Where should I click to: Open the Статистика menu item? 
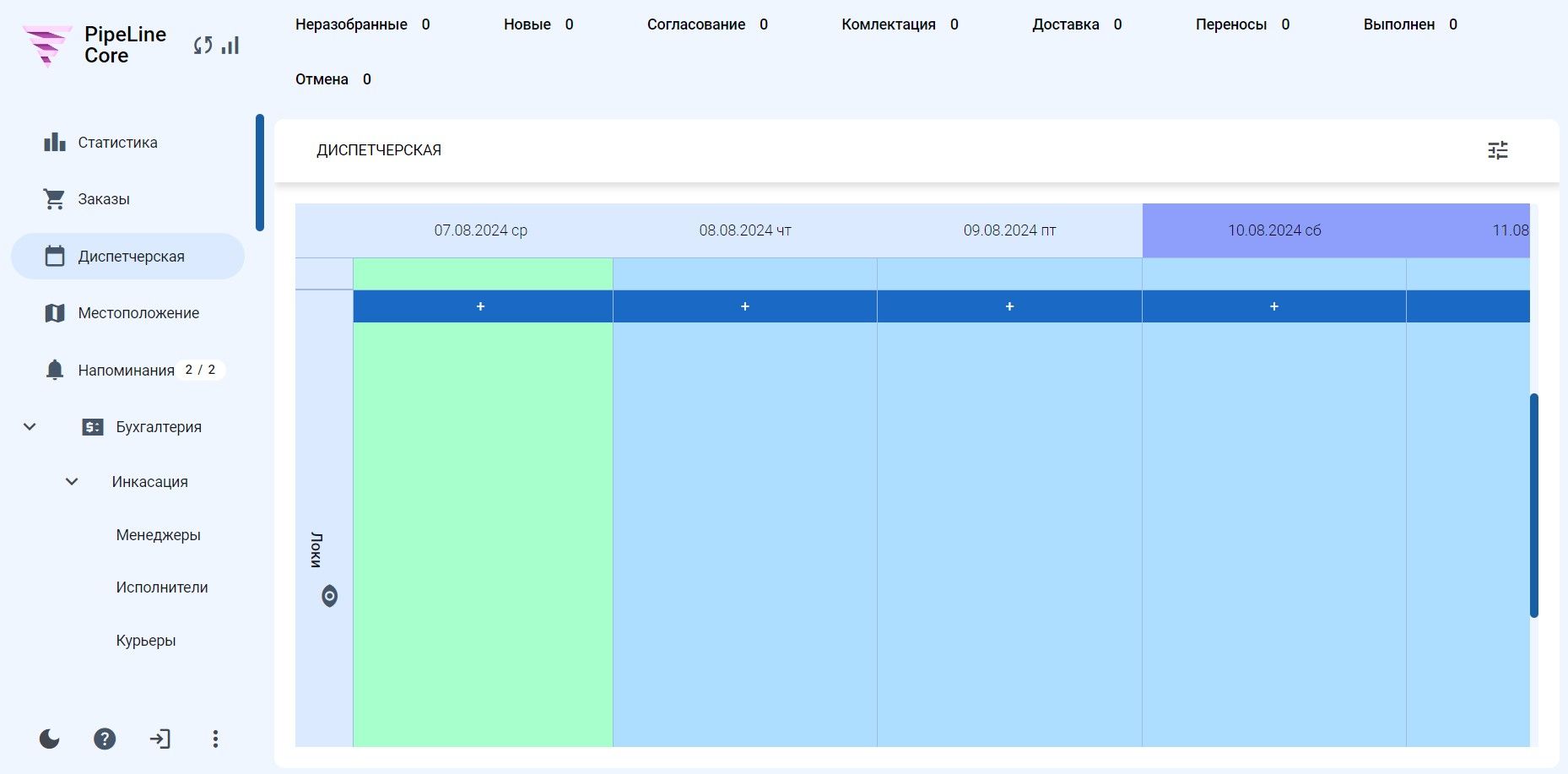point(127,143)
